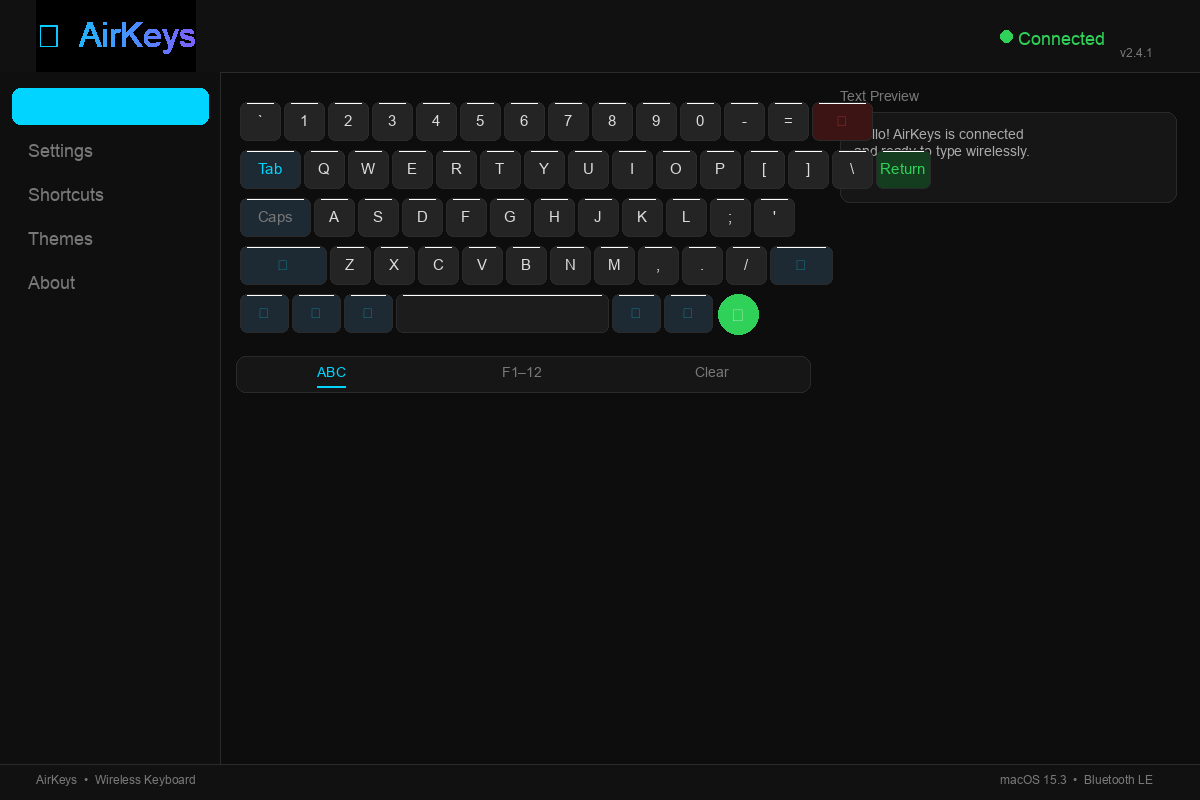Screen dimensions: 1200x800
Task: Tap the E key
Action: pyautogui.click(x=412, y=169)
